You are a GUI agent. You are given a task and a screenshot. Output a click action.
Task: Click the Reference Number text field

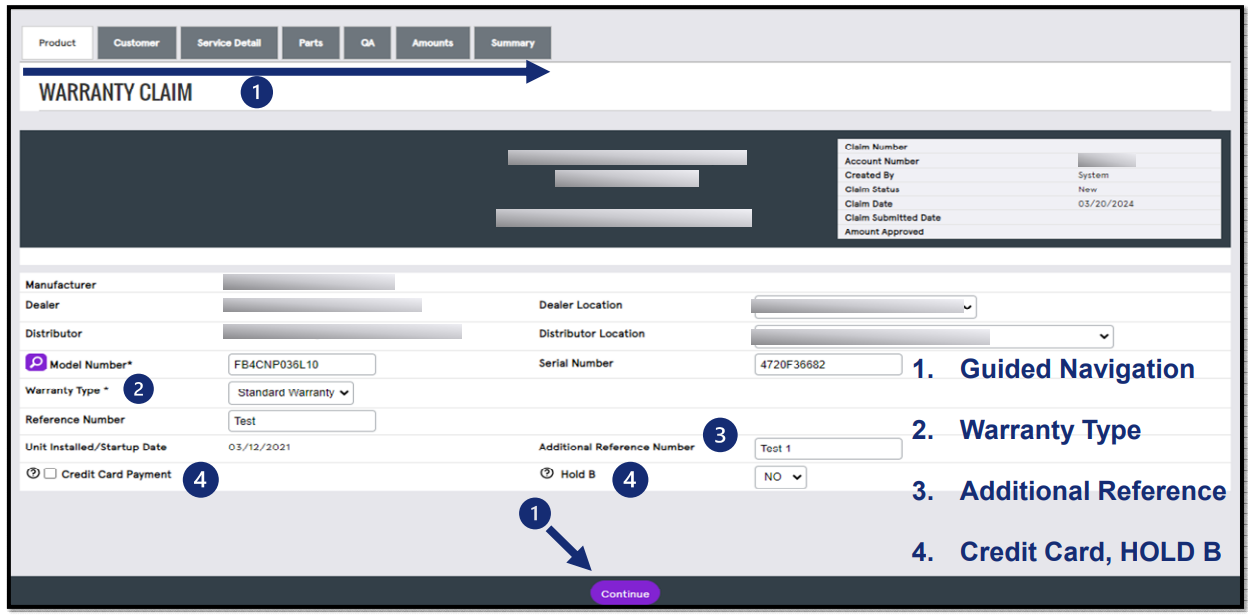click(x=302, y=421)
